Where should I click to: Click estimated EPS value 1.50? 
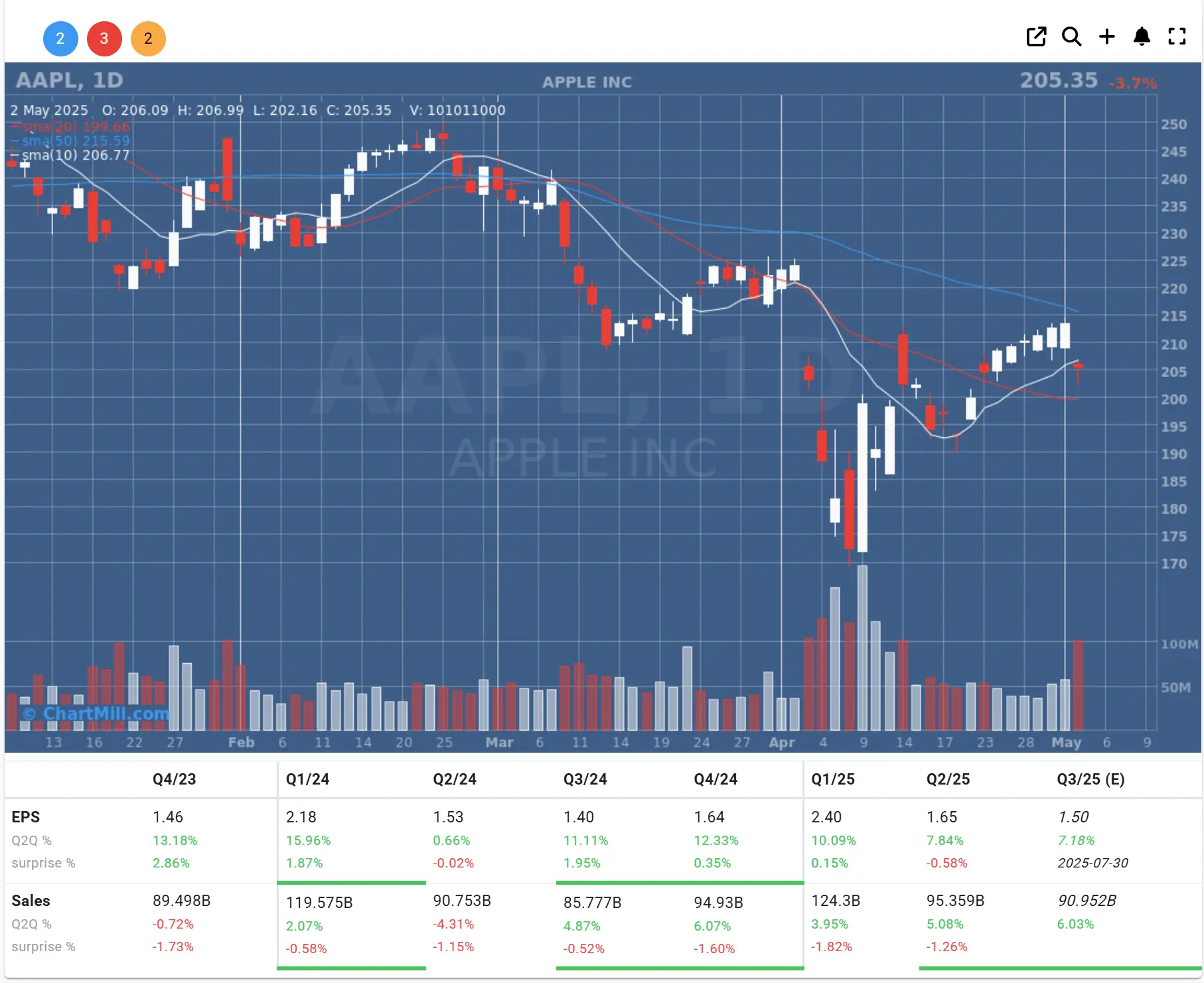[1073, 817]
